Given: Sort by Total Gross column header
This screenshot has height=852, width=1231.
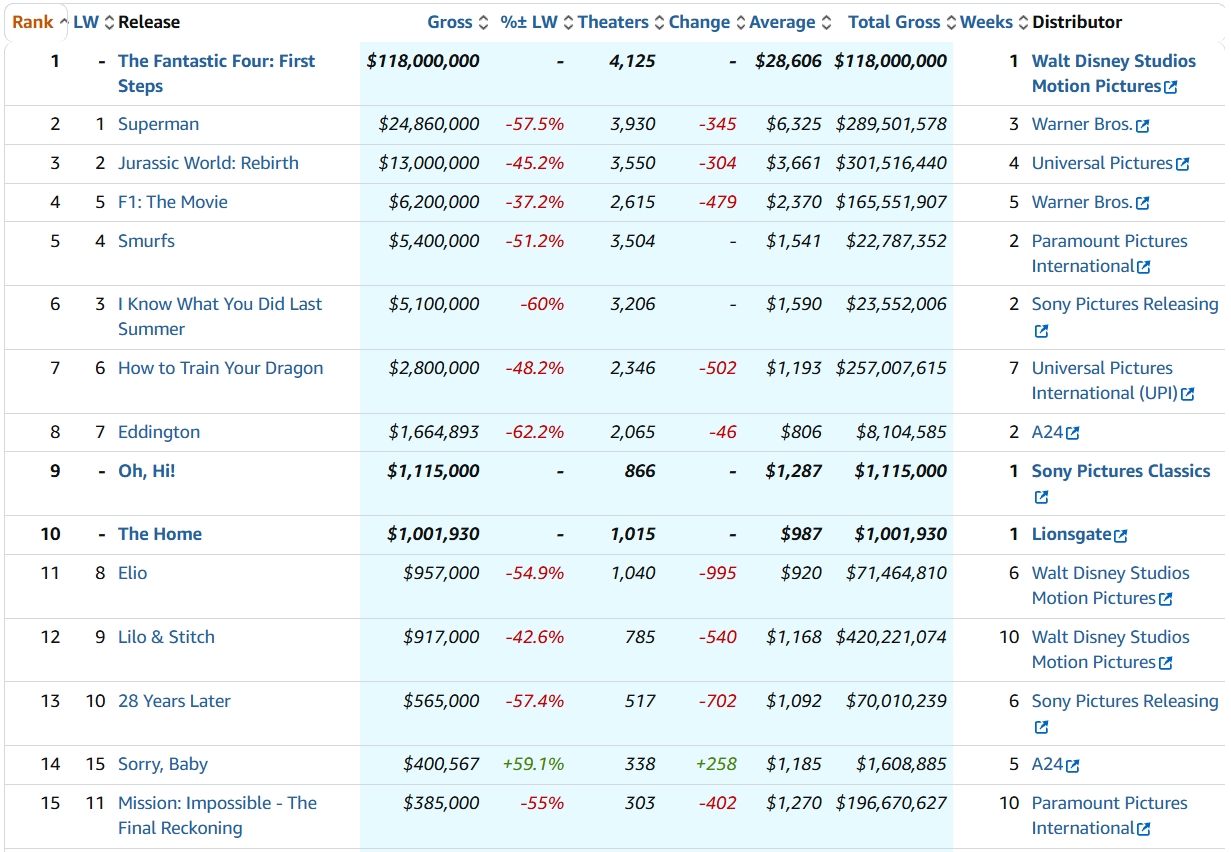Looking at the screenshot, I should (902, 22).
